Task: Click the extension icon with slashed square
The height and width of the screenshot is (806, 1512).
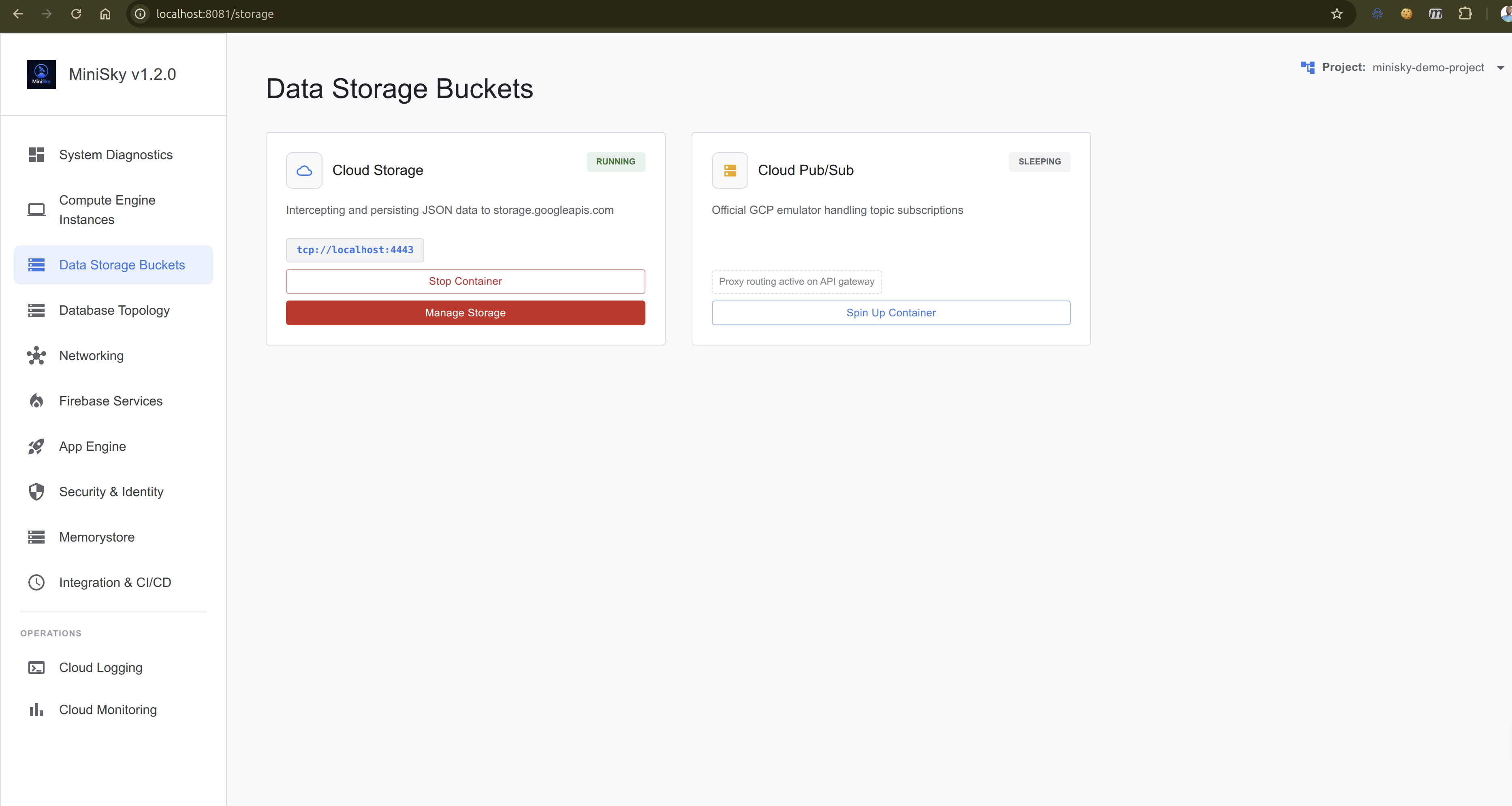Action: click(x=1436, y=13)
